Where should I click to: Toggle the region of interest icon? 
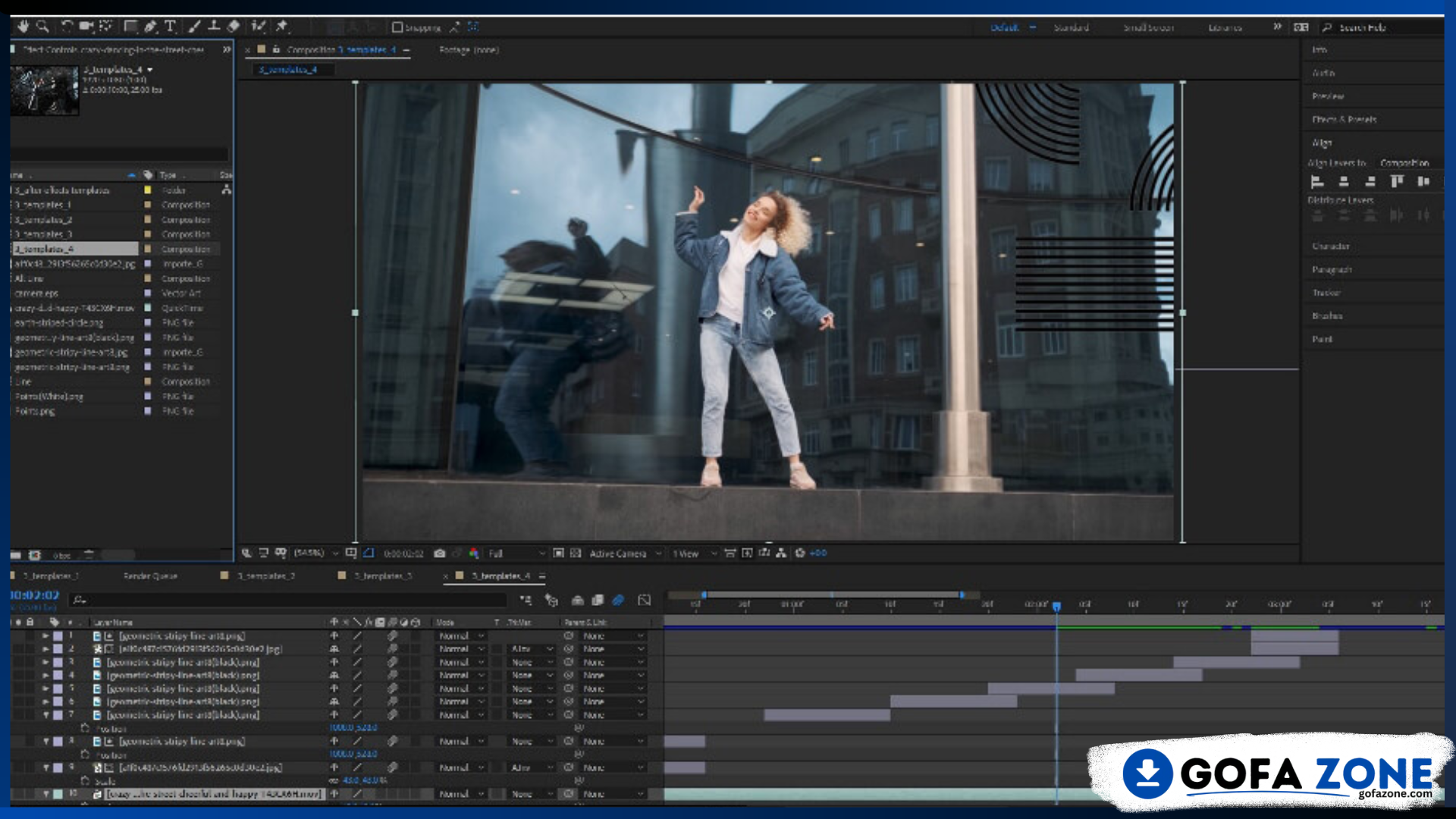558,554
